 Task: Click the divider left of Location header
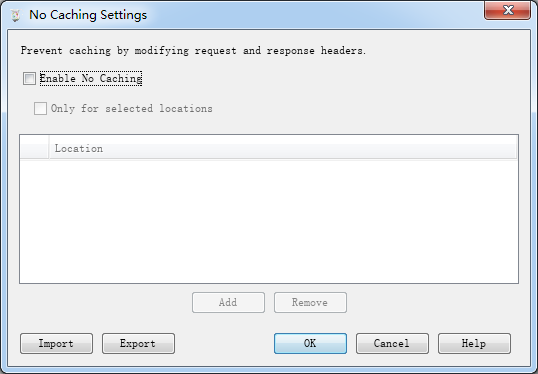[49, 148]
